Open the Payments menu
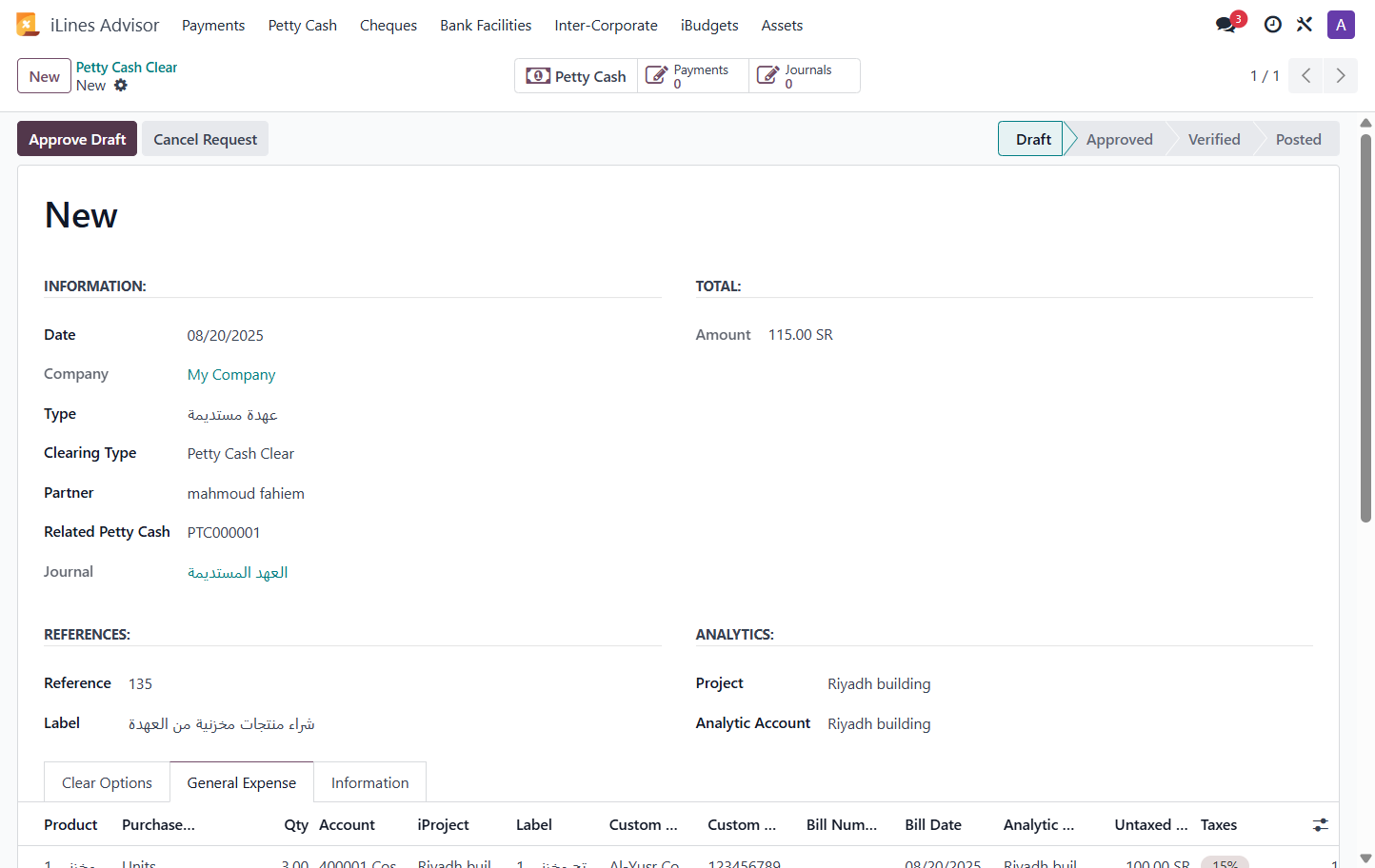 click(x=213, y=26)
